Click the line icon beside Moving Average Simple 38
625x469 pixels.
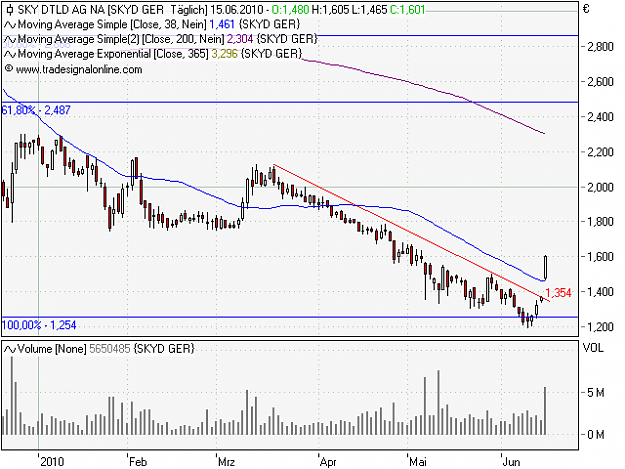click(10, 25)
